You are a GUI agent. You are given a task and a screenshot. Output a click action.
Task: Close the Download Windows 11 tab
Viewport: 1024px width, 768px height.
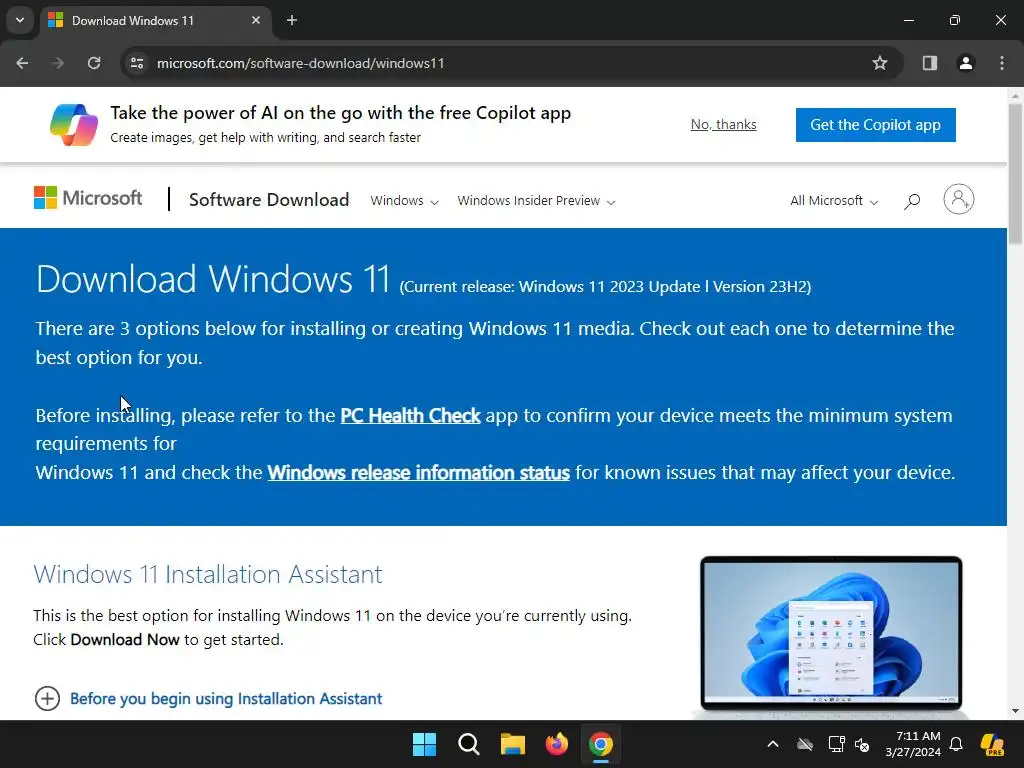256,20
